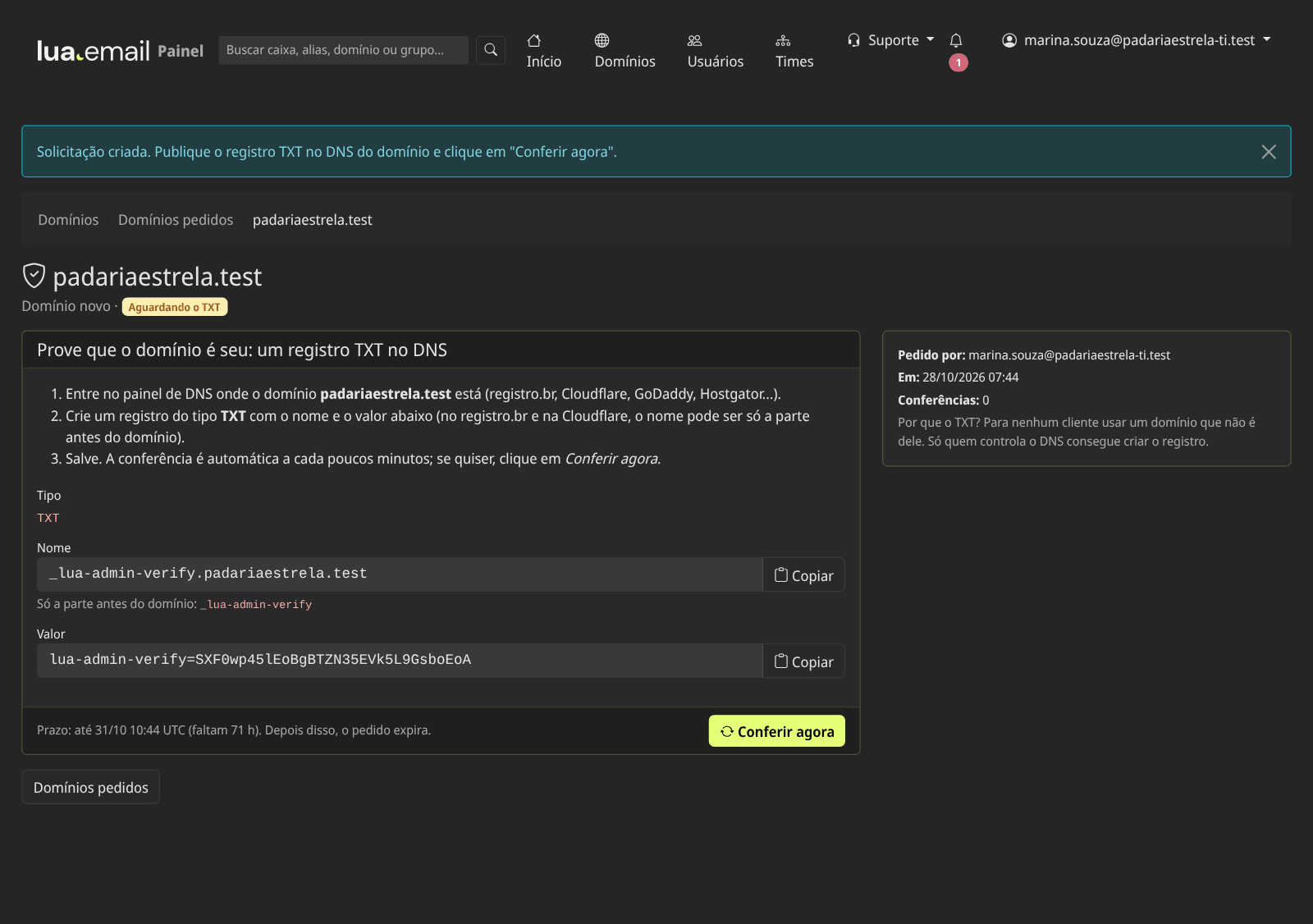Open the notifications bell
The height and width of the screenshot is (924, 1313).
[956, 40]
